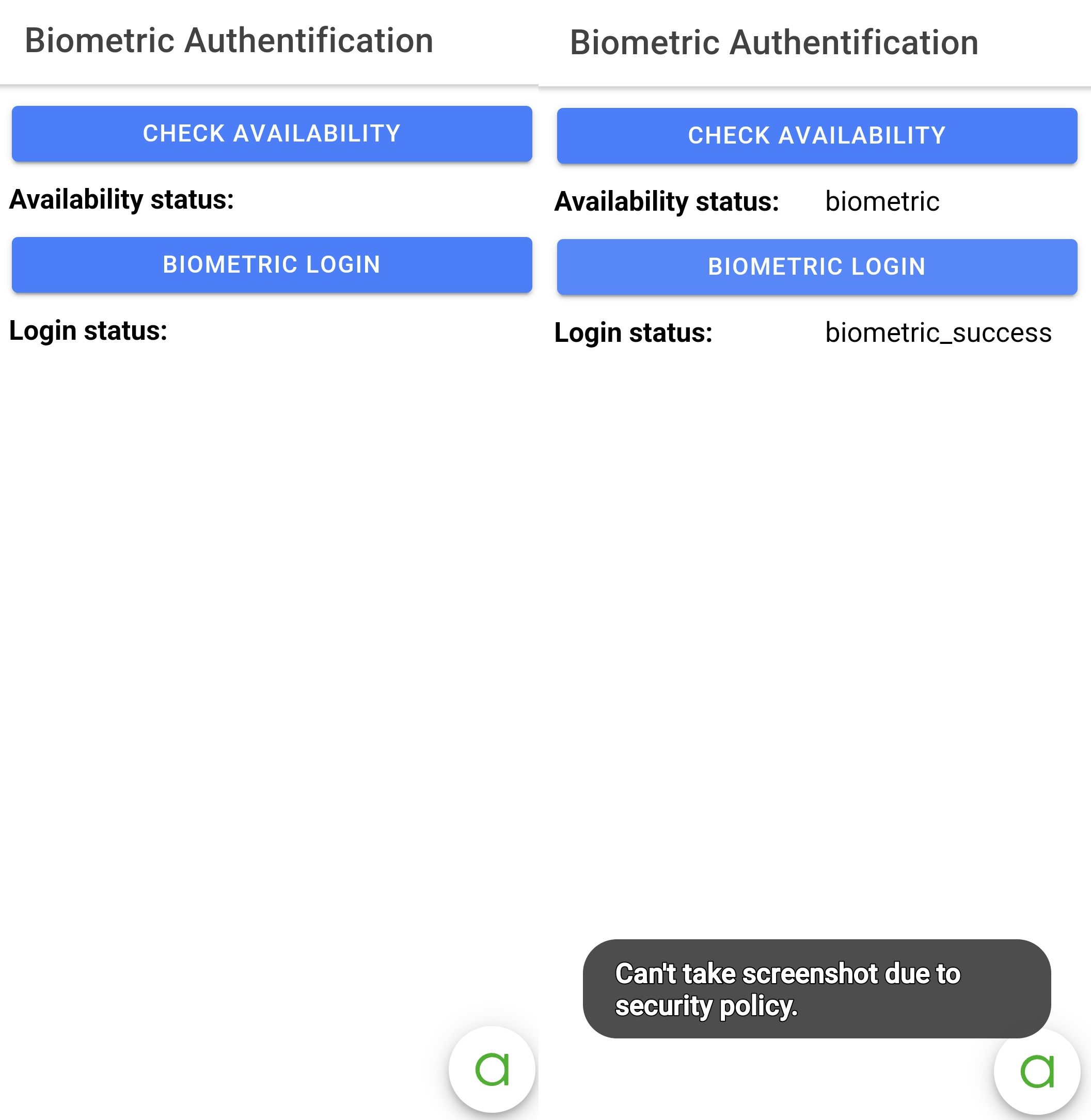Tap BIOMETRIC LOGIN on the right panel

click(x=817, y=266)
